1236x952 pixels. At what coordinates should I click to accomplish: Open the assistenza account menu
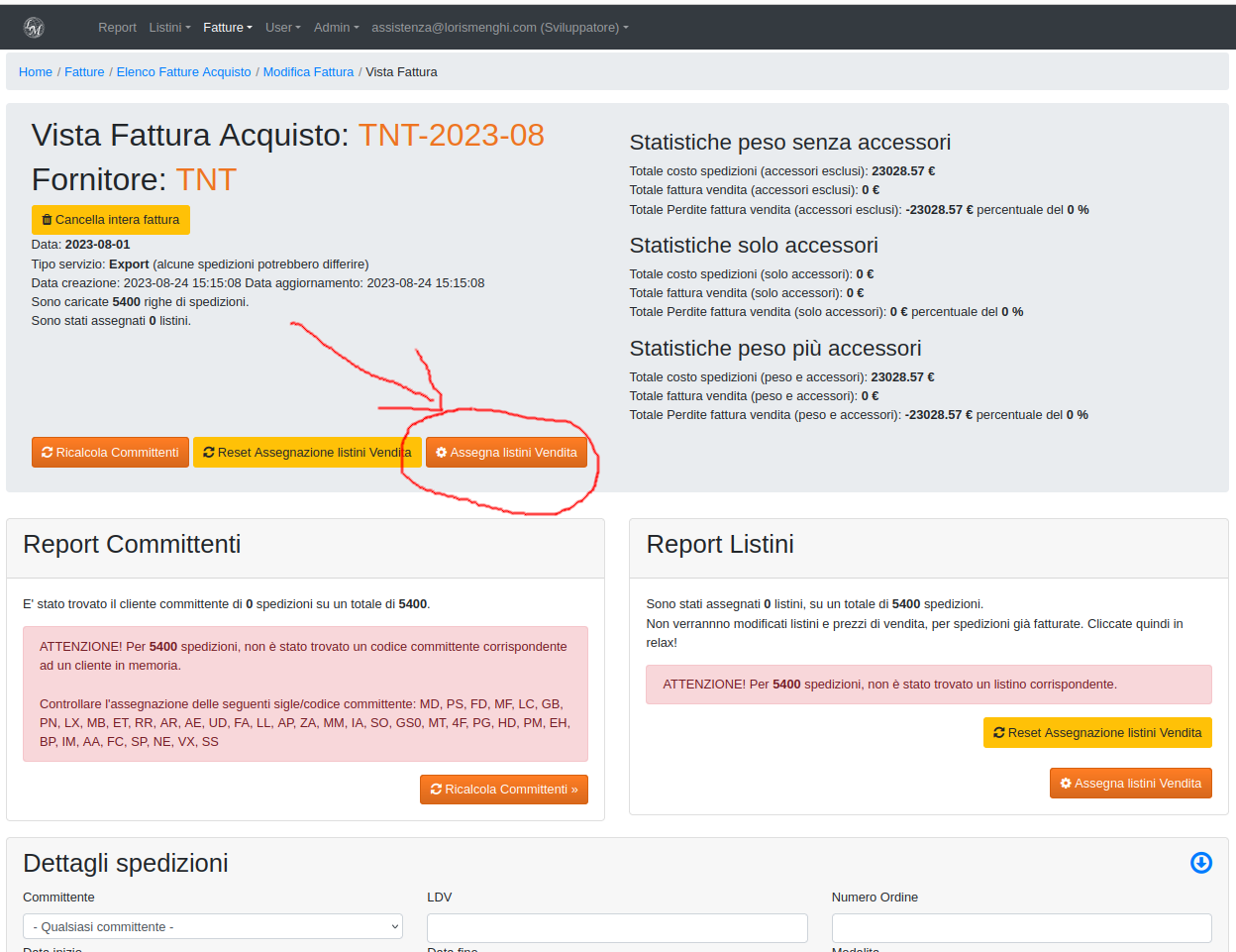(499, 28)
